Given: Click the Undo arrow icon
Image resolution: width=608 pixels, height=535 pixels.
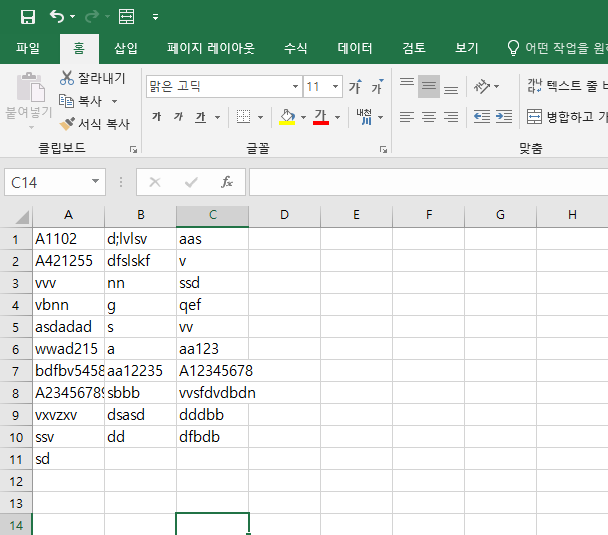Looking at the screenshot, I should tap(57, 17).
